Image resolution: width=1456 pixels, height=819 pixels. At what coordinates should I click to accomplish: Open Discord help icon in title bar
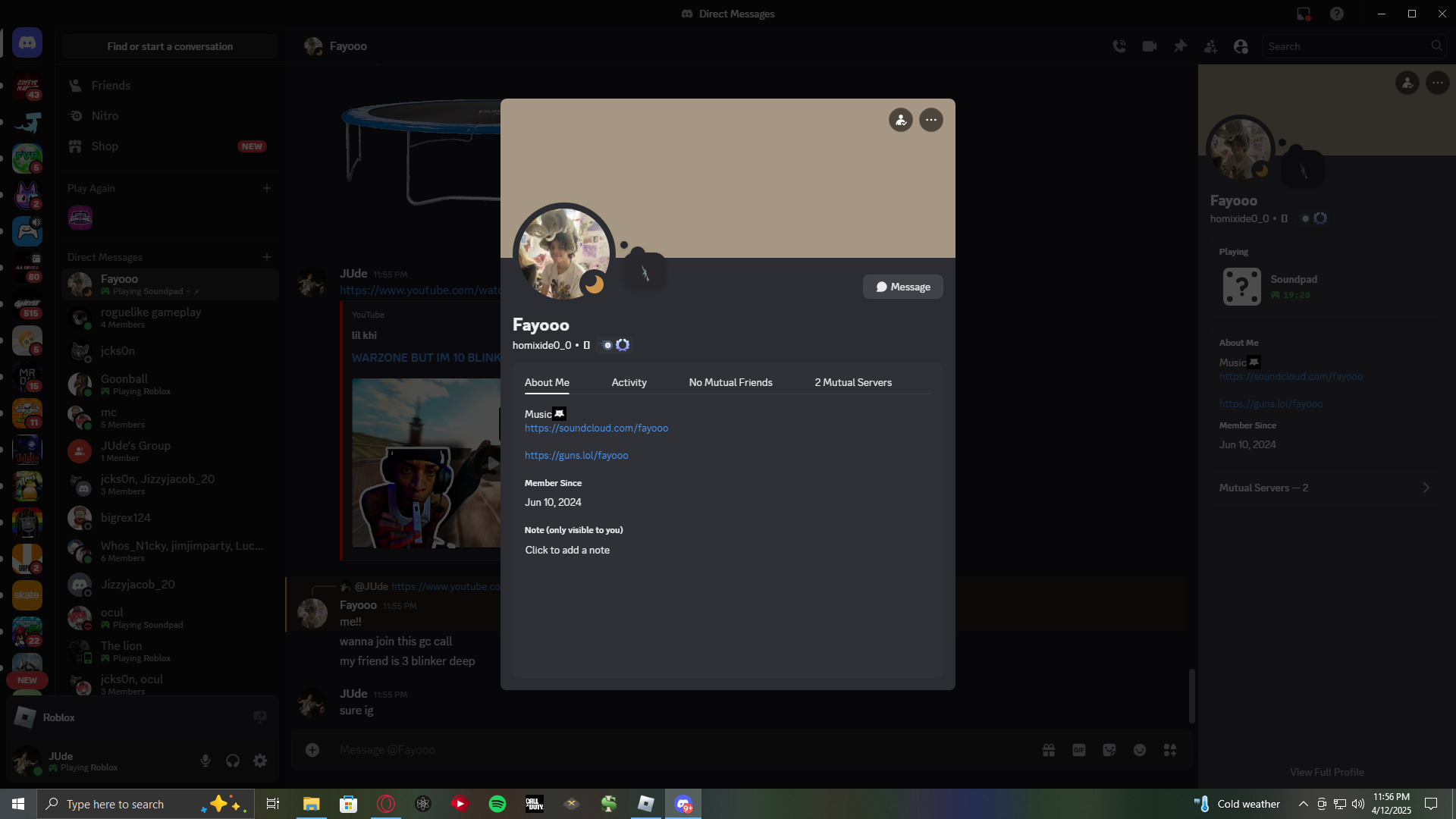point(1337,14)
